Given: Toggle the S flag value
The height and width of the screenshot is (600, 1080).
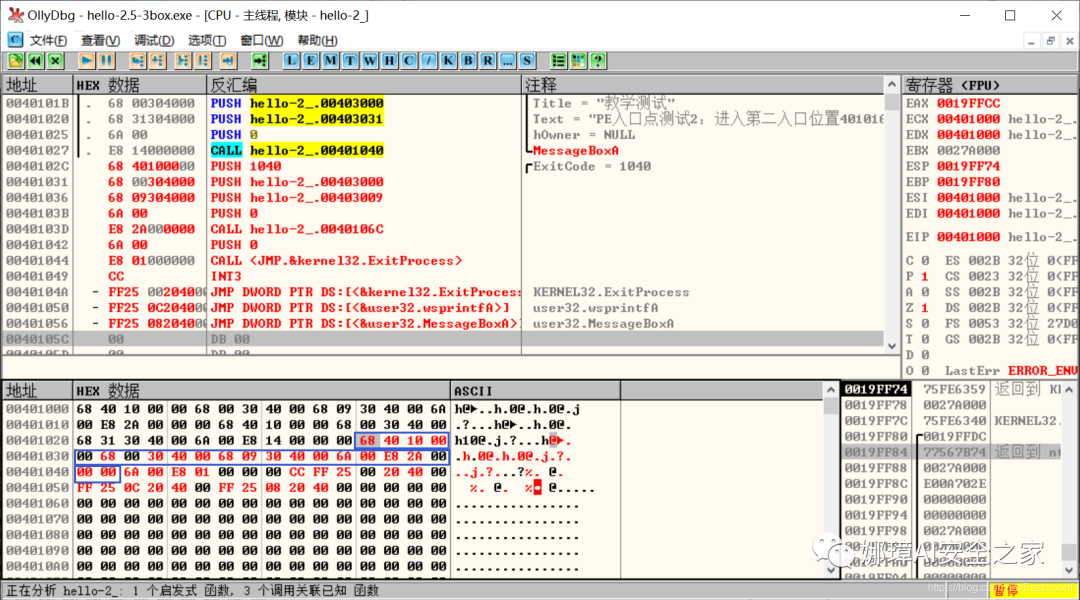Looking at the screenshot, I should coord(925,323).
